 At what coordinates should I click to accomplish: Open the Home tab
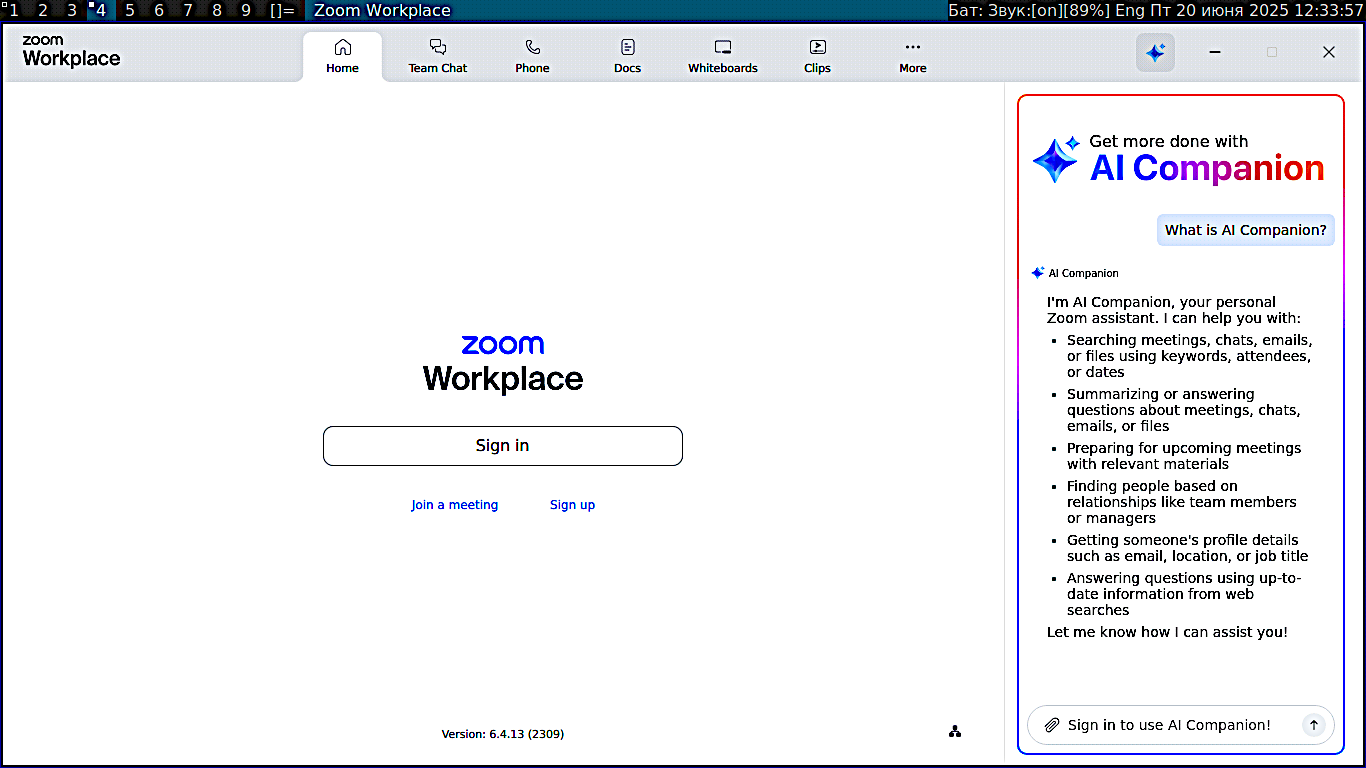tap(342, 57)
